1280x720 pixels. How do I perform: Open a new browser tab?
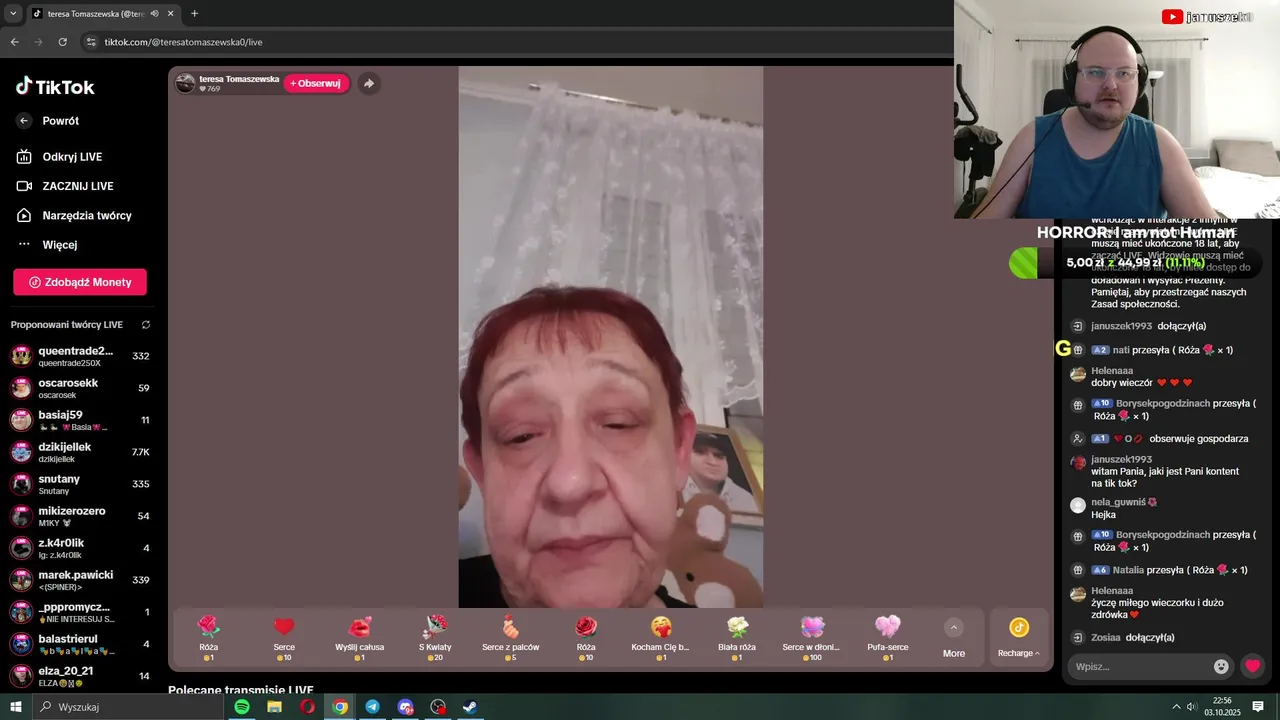(194, 14)
